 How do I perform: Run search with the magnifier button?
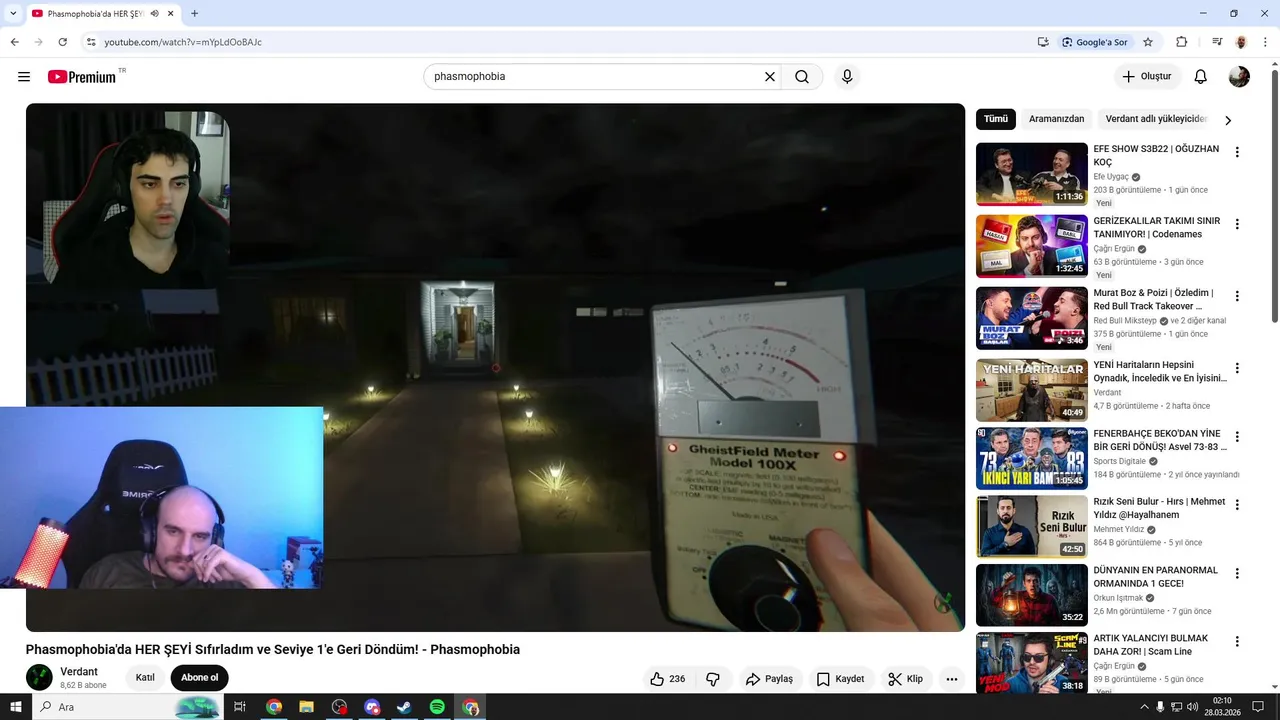(802, 77)
